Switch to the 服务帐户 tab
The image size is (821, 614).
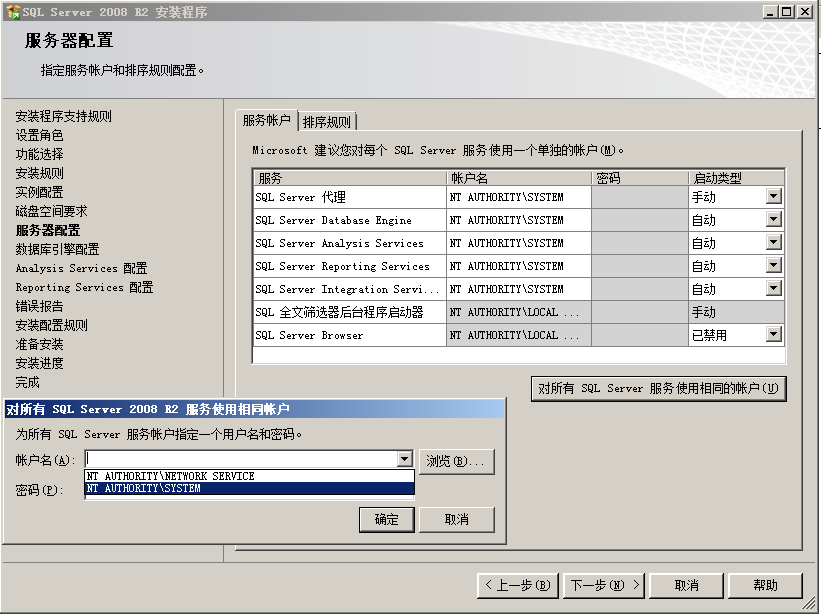tap(267, 120)
